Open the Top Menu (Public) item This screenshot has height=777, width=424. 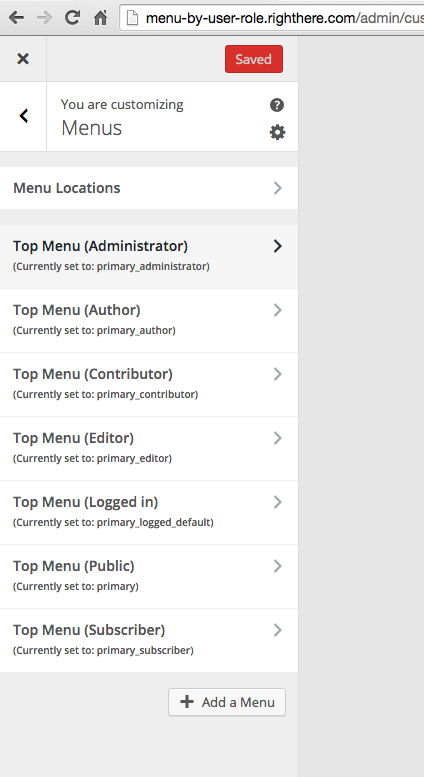149,576
